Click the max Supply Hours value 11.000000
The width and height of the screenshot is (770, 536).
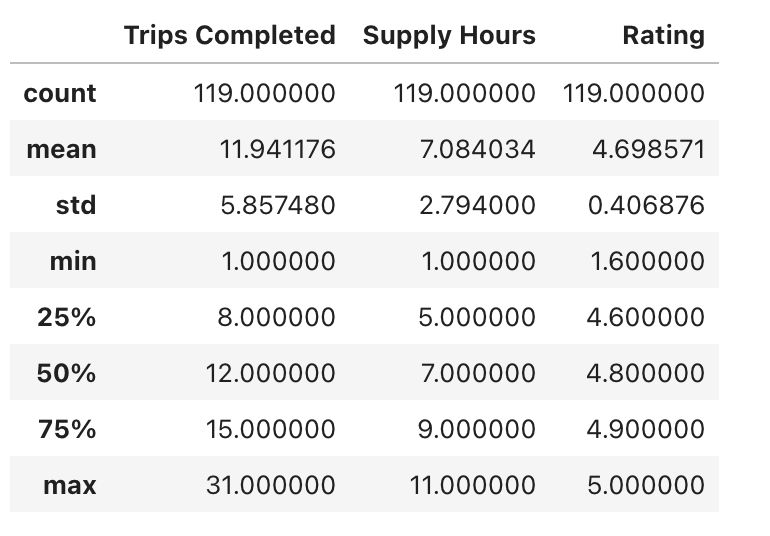point(472,485)
